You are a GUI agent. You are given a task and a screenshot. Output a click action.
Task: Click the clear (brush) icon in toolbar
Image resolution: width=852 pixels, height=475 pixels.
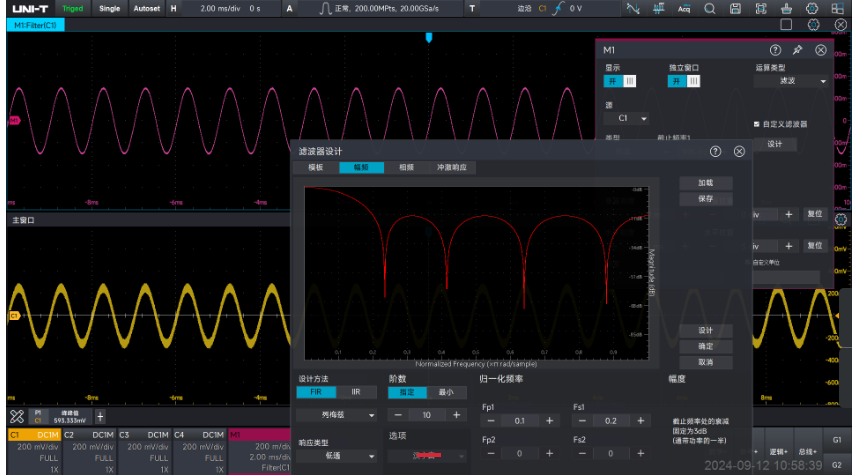coord(786,8)
